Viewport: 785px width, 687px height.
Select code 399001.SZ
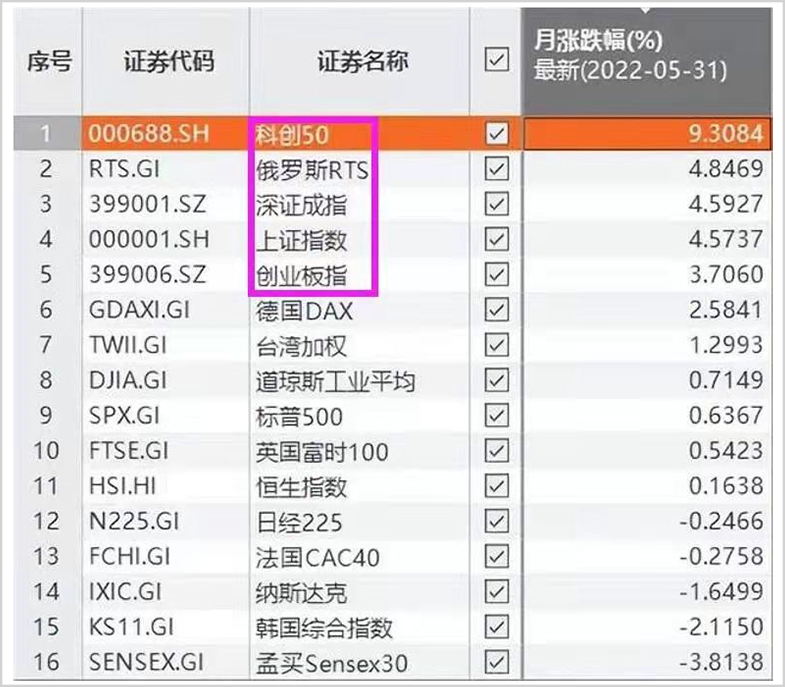147,204
